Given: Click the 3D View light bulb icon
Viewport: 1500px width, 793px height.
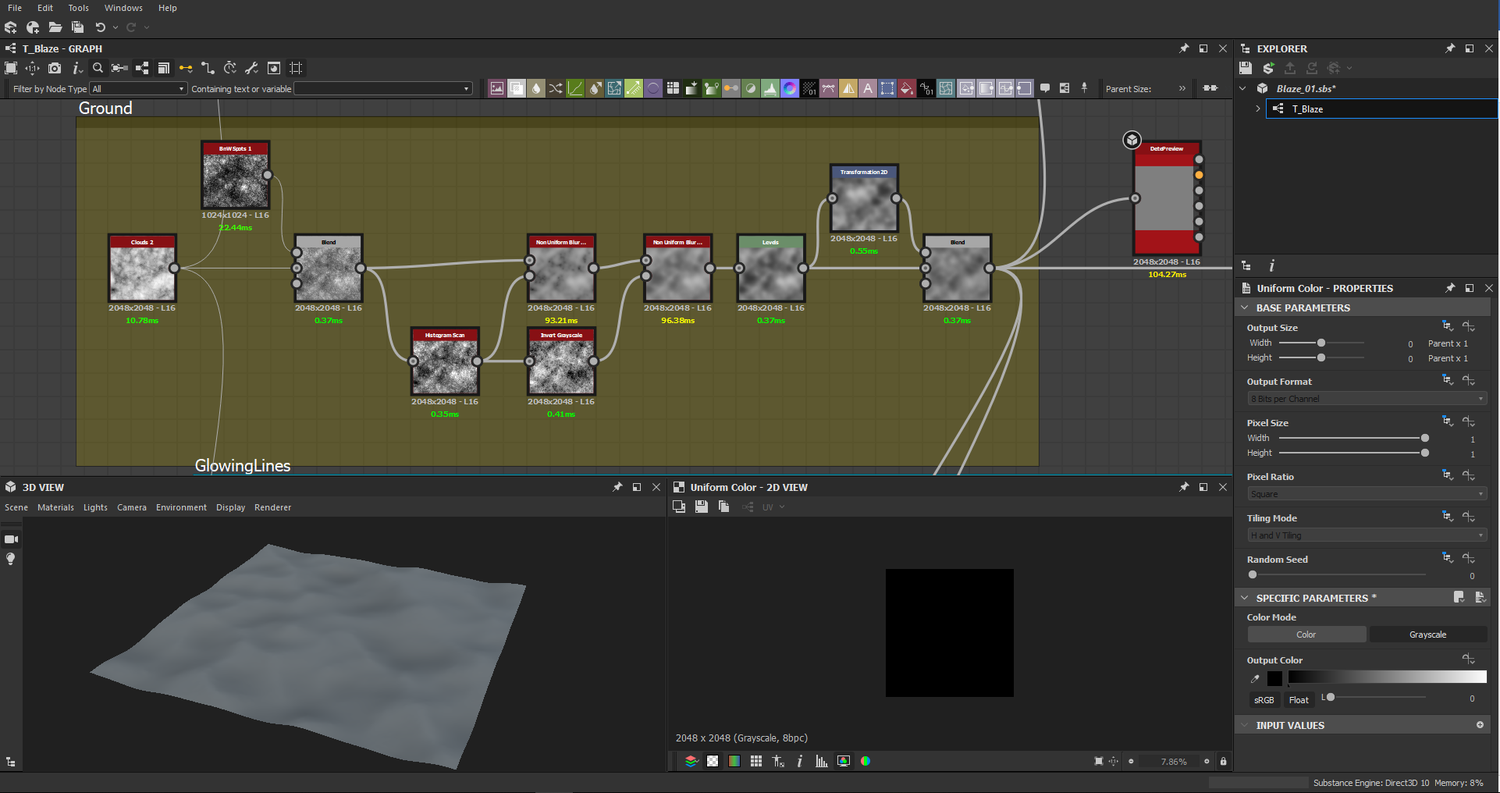Looking at the screenshot, I should tap(11, 559).
